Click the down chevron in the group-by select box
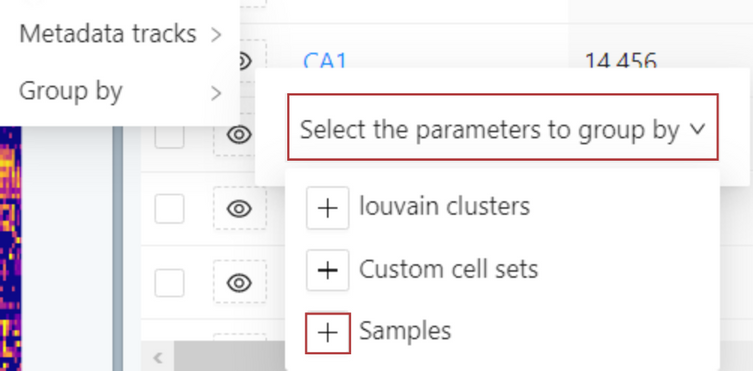Viewport: 753px width, 371px height. point(697,129)
